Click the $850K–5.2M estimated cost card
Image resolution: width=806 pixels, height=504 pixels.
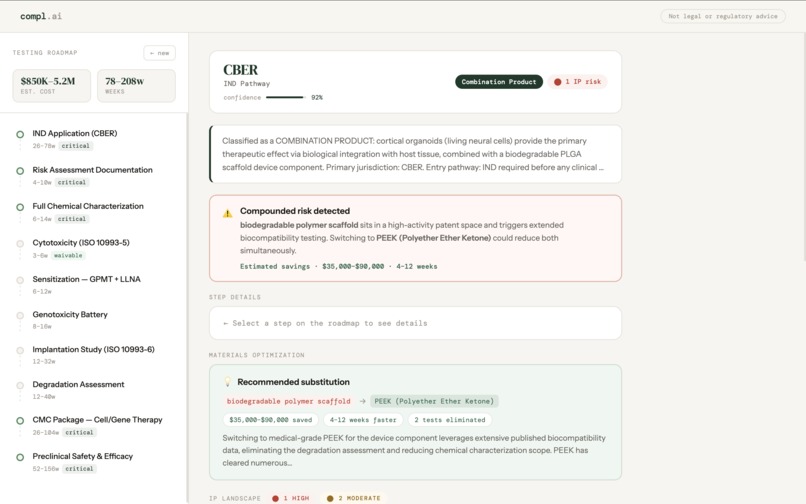[x=51, y=85]
